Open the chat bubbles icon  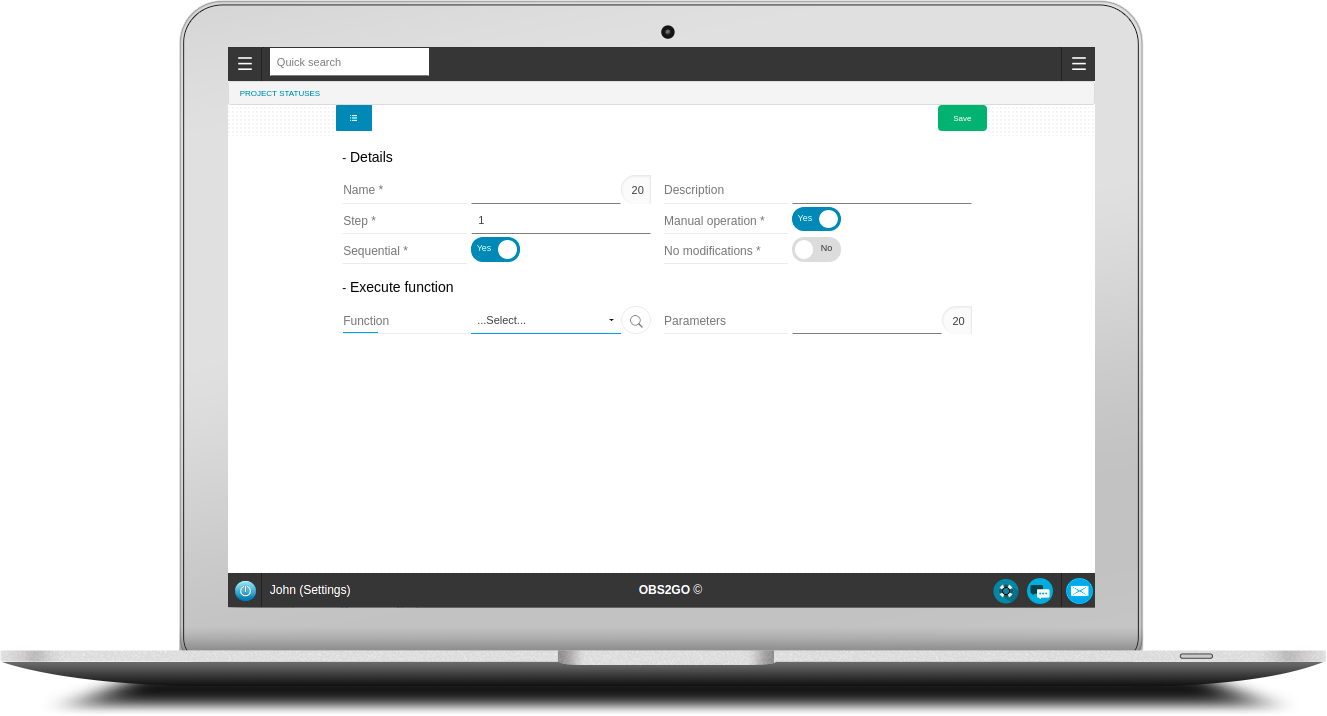click(x=1040, y=591)
